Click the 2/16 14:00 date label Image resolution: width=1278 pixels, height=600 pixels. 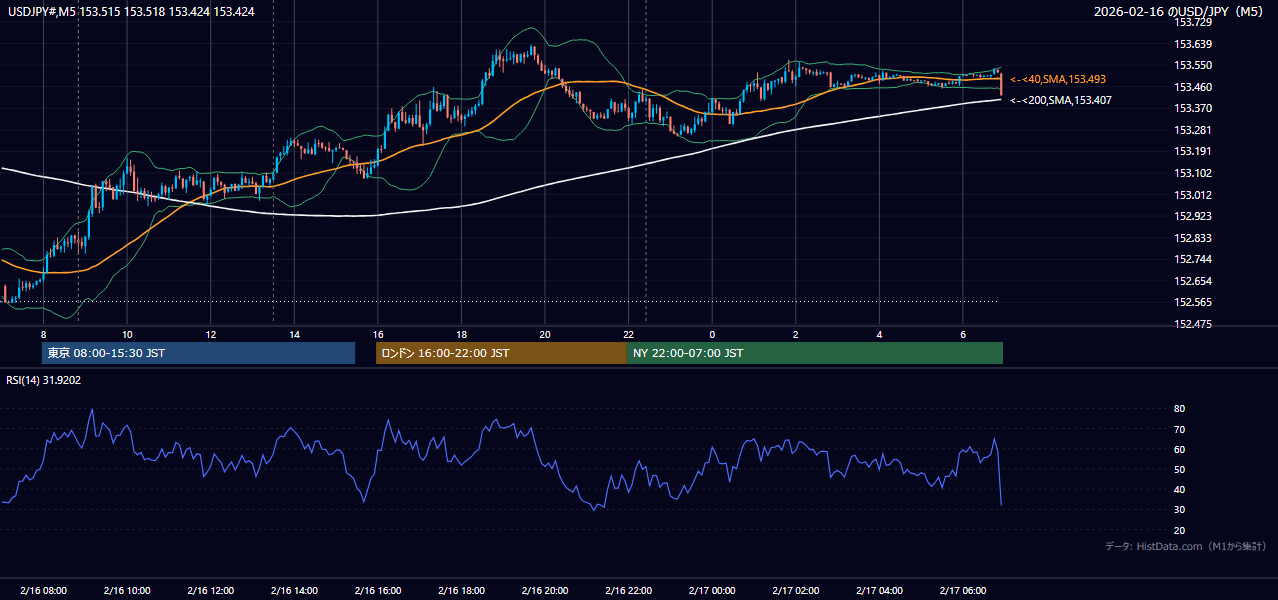coord(294,590)
